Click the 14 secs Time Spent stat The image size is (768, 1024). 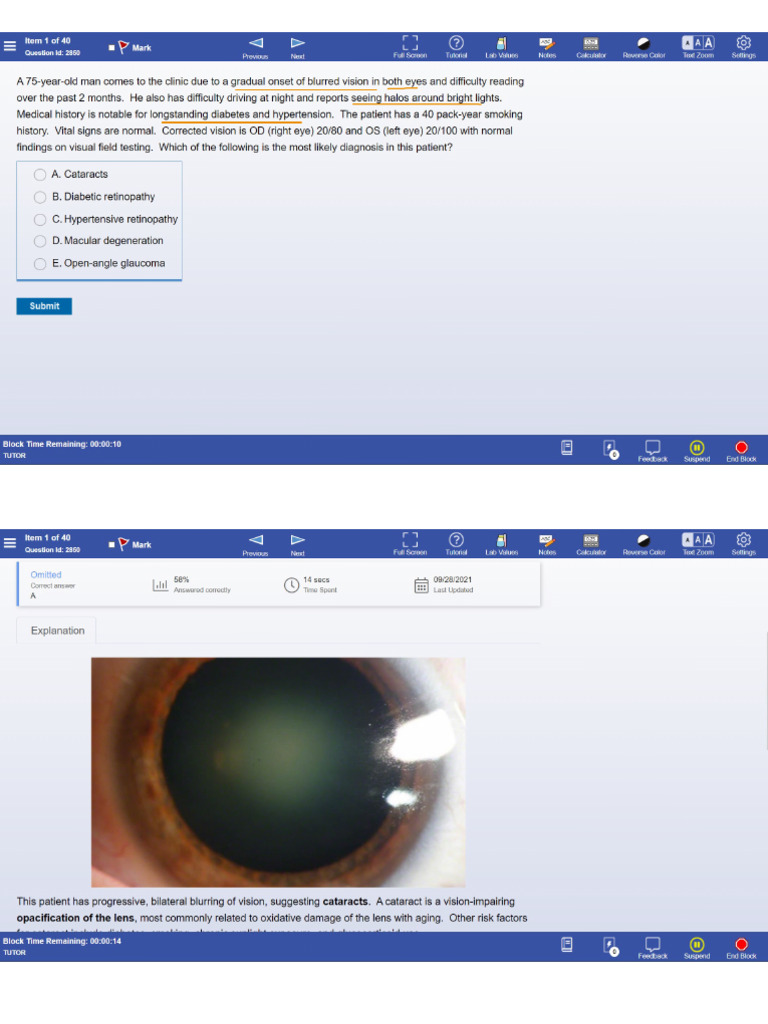tap(311, 584)
